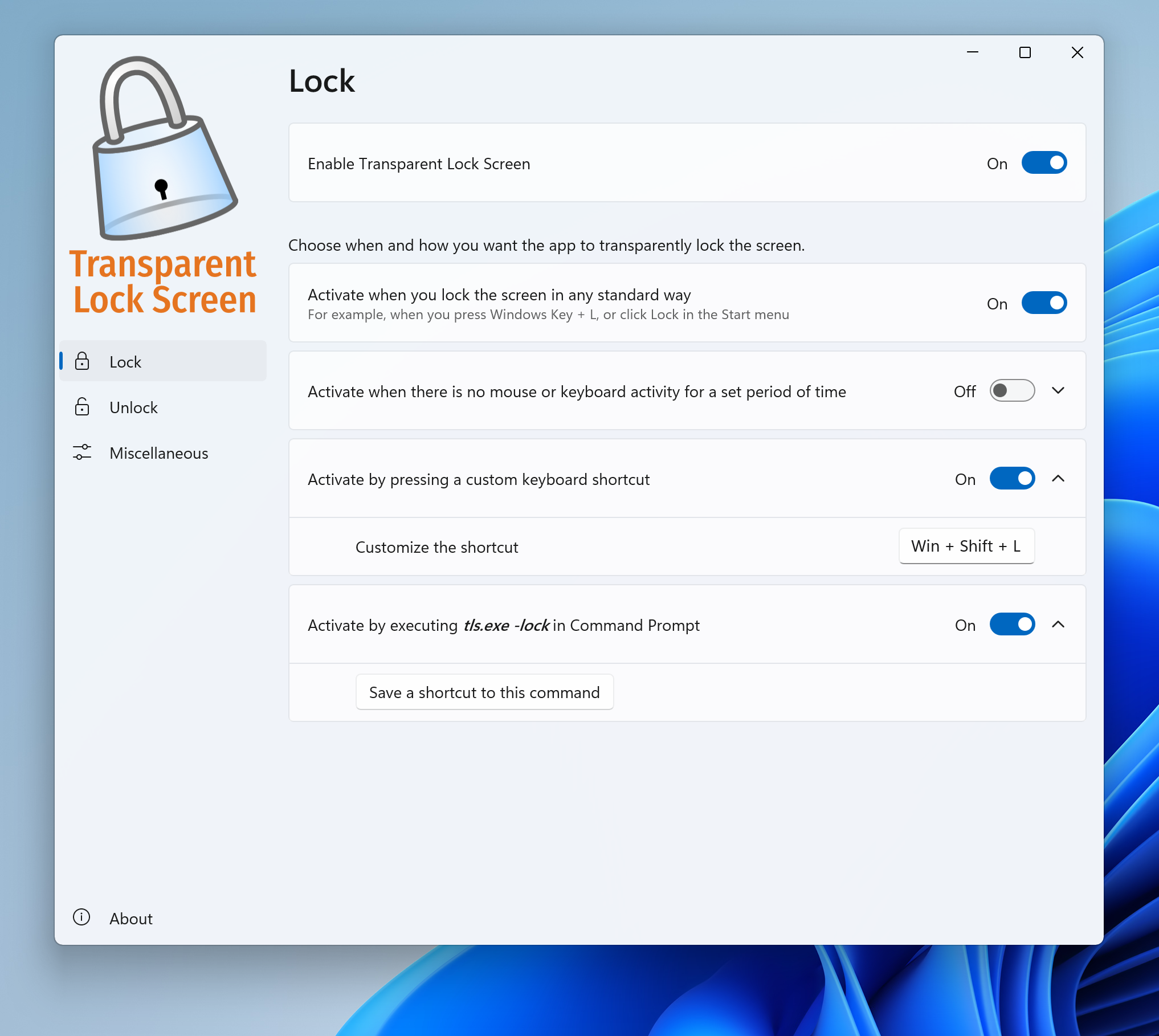
Task: Close the Transparent Lock Screen window
Action: click(x=1078, y=52)
